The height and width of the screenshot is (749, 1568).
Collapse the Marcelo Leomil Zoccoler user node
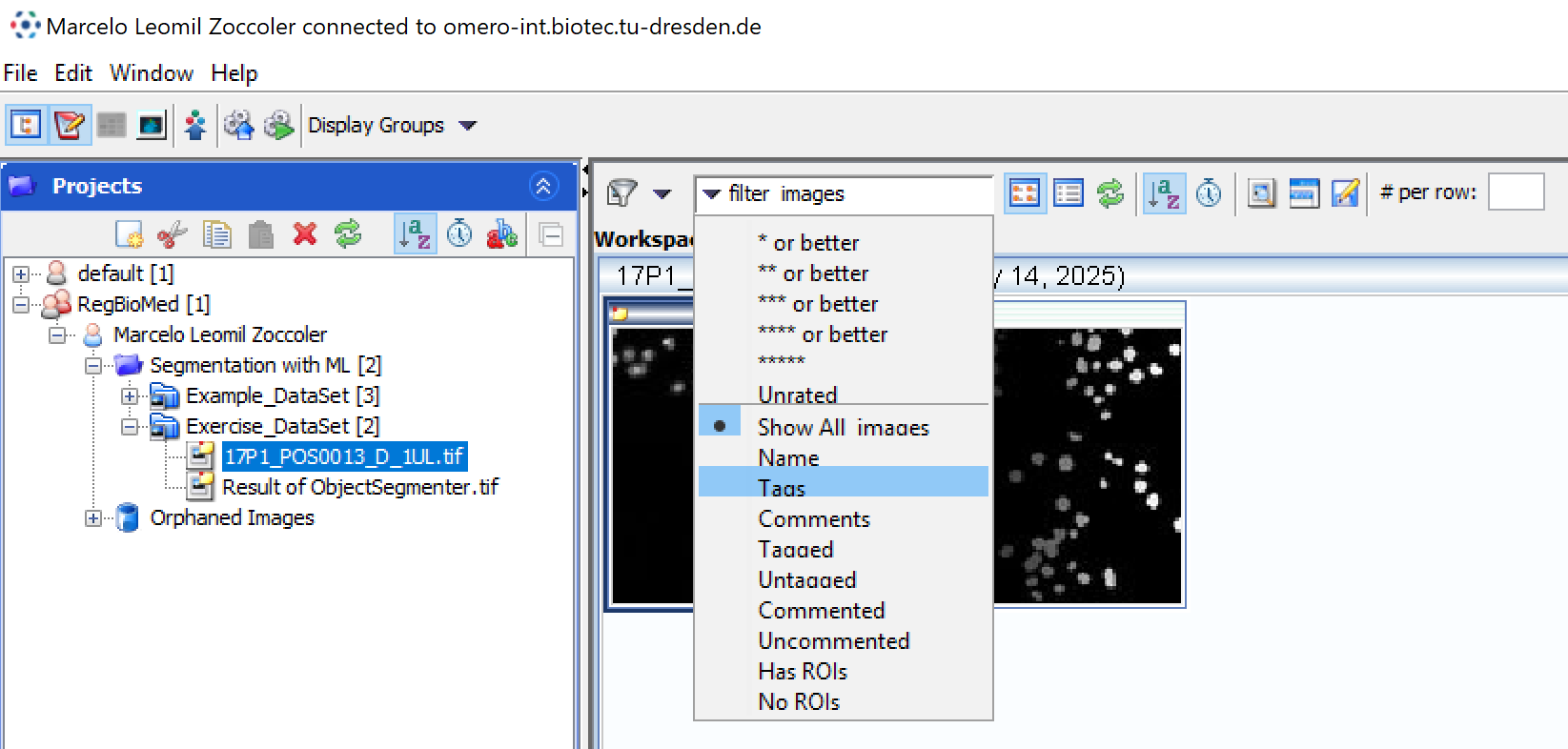(x=57, y=335)
